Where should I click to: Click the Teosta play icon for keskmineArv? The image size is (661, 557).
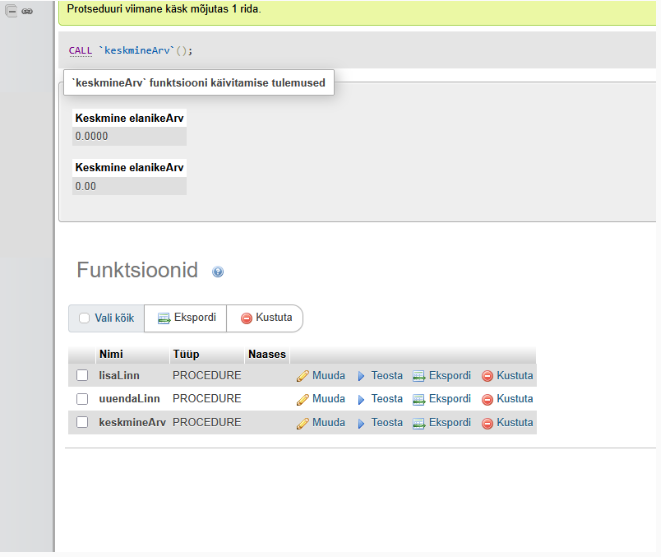(x=362, y=423)
